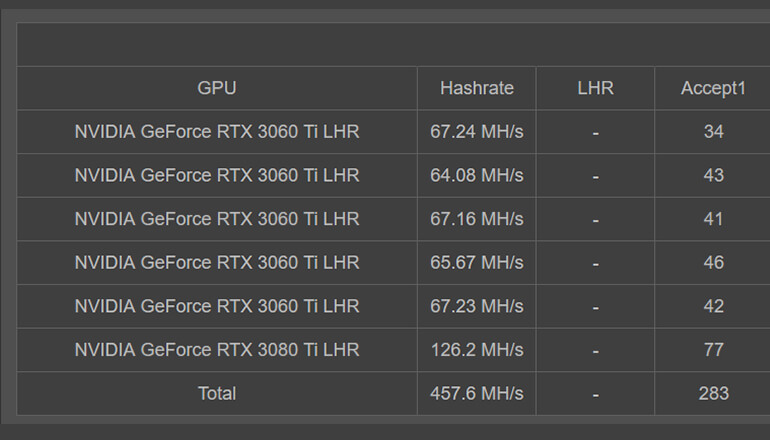Screen dimensions: 770x440
Task: Select the accepted shares value 46
Action: [714, 263]
